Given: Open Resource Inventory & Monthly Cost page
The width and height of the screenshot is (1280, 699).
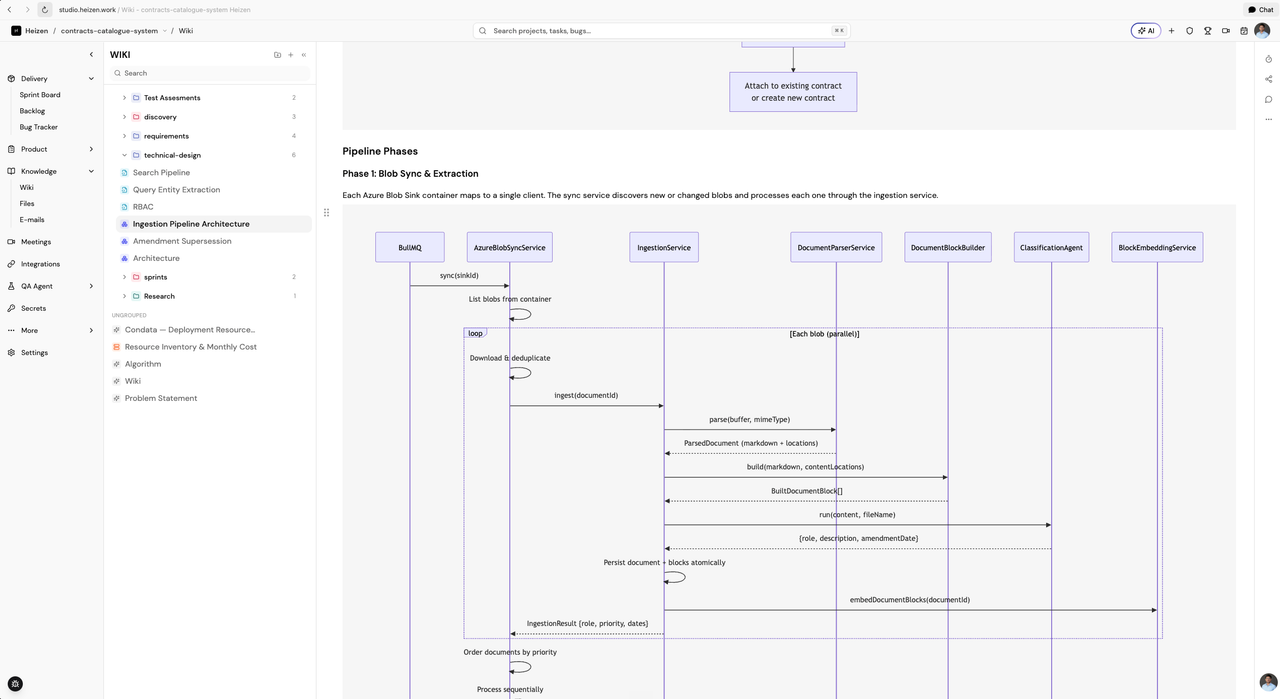Looking at the screenshot, I should pos(191,347).
